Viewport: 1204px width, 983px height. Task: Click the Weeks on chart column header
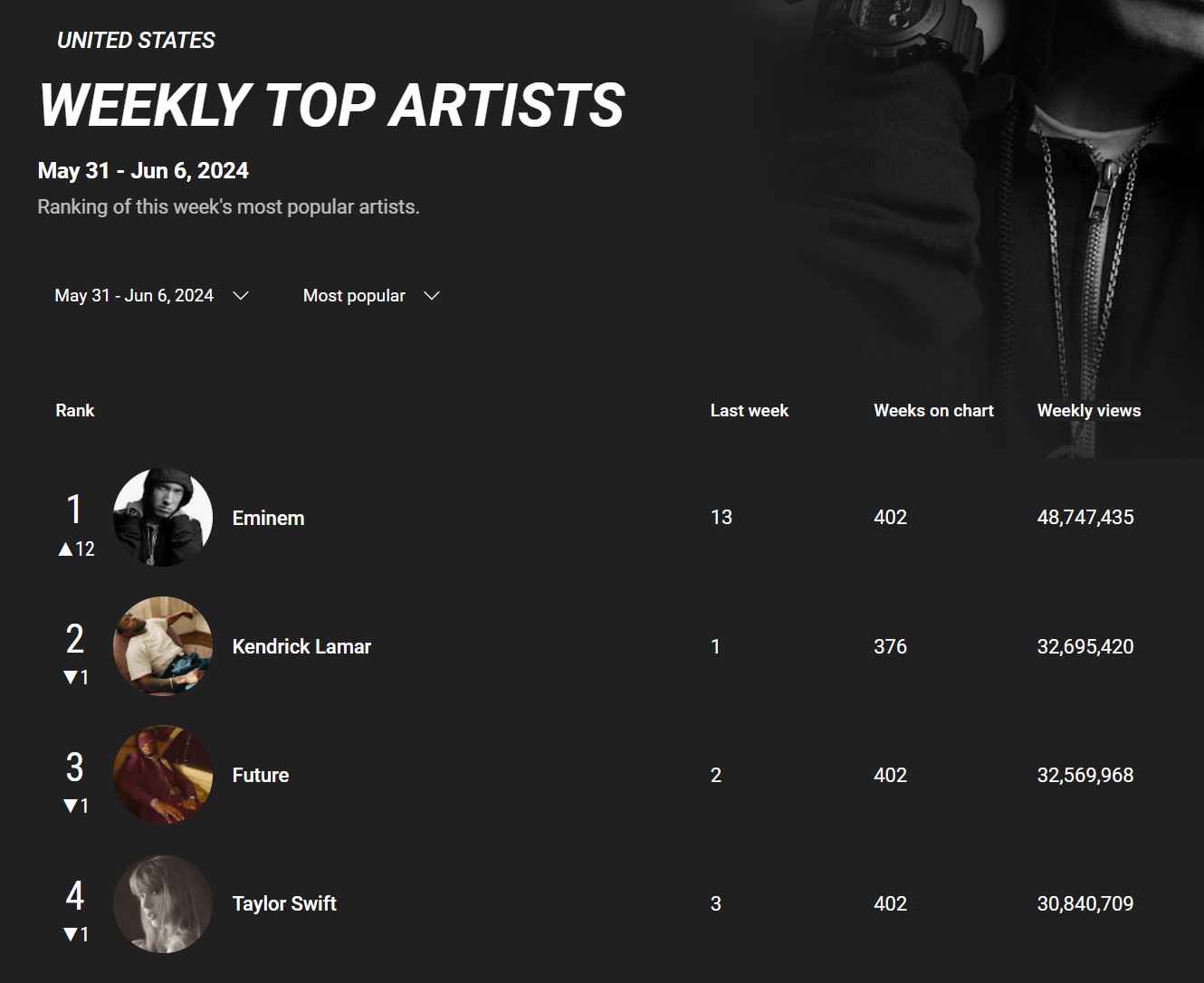pyautogui.click(x=933, y=410)
